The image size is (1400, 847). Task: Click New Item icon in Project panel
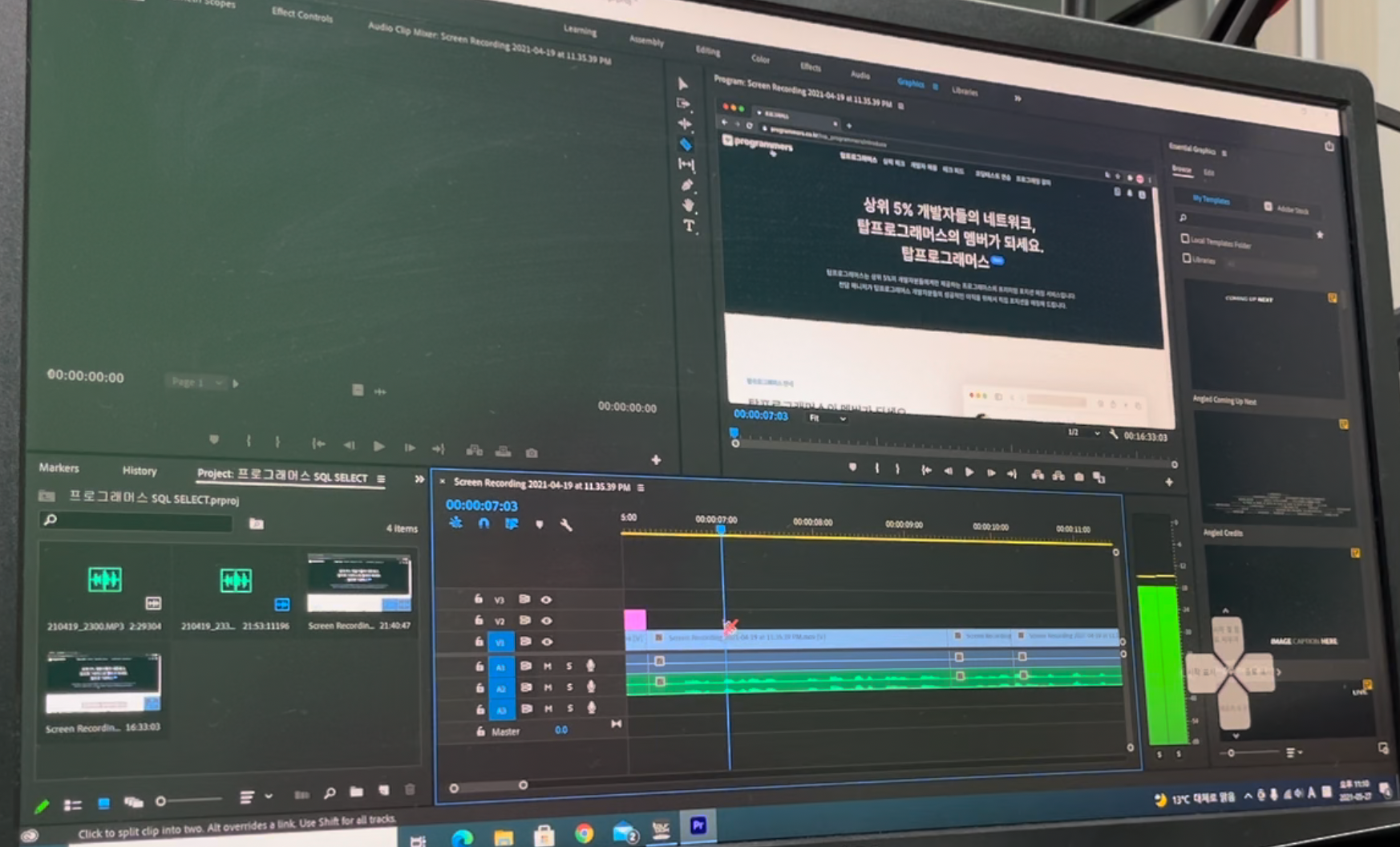pos(384,791)
